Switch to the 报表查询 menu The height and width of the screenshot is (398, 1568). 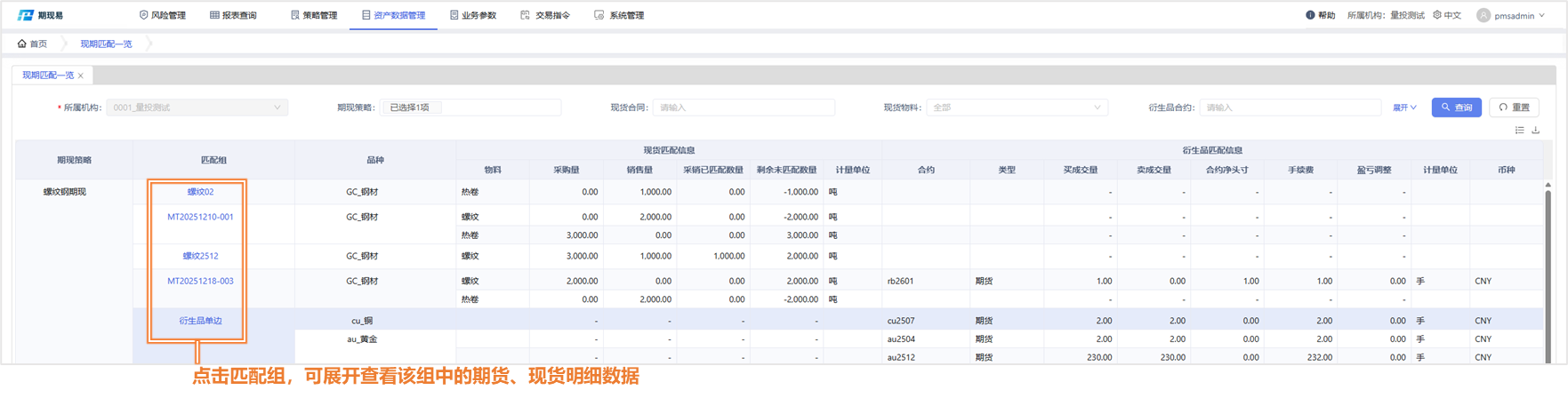[x=233, y=15]
